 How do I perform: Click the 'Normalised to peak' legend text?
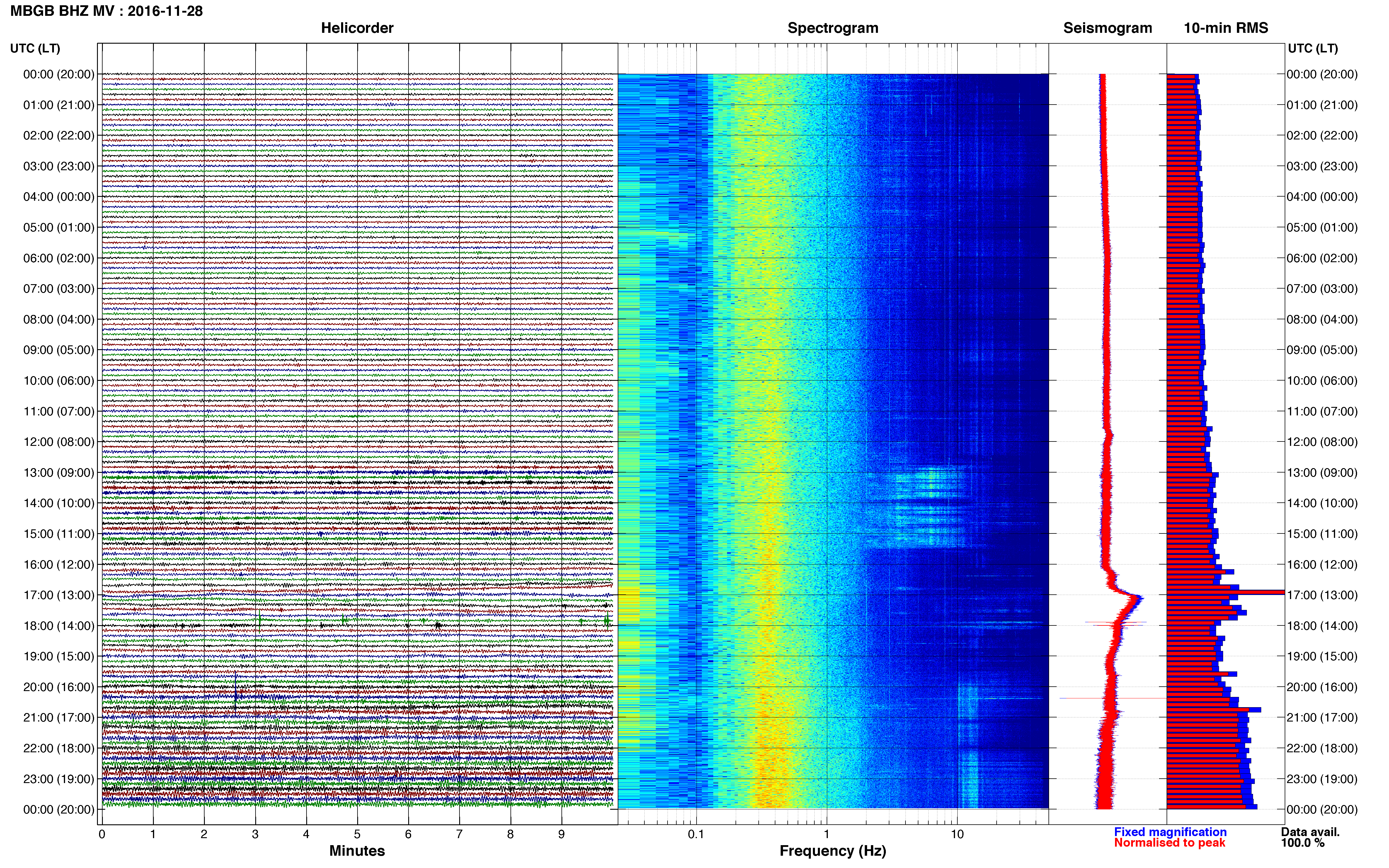(1170, 843)
